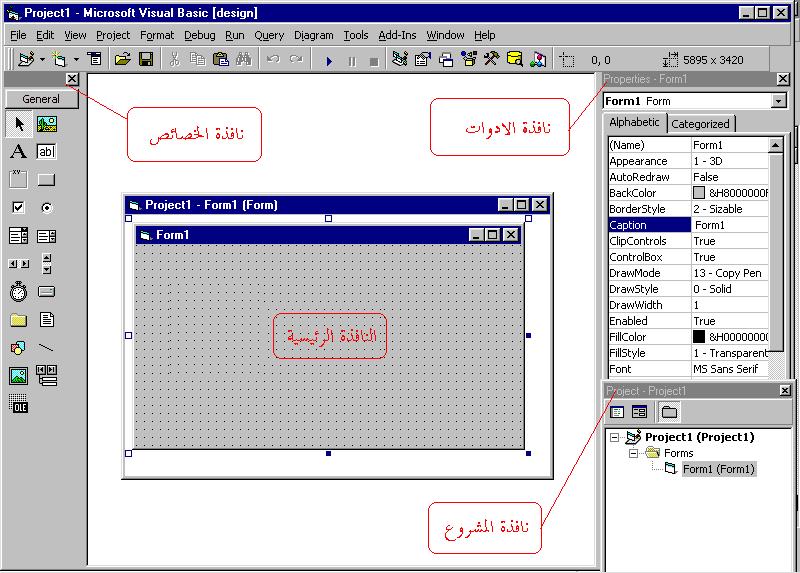
Task: Open the Data View Window toolbar icon
Action: pos(514,59)
